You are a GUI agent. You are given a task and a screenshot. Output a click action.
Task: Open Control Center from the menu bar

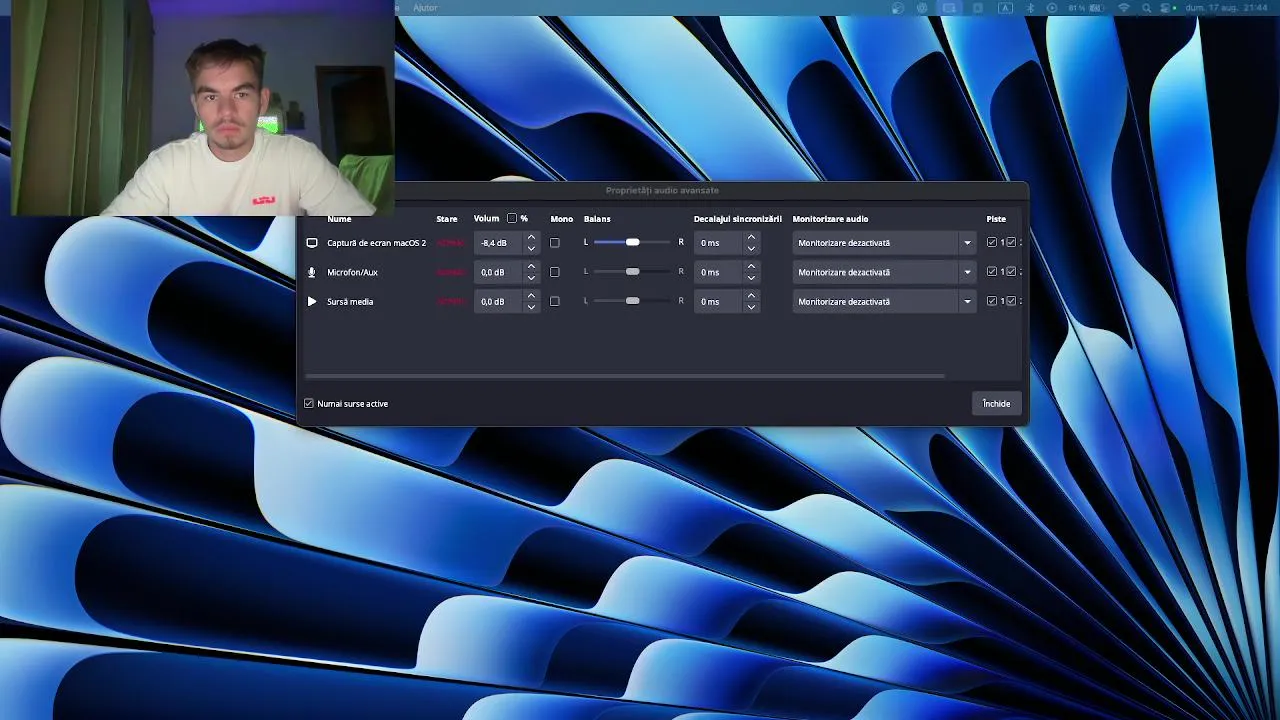pos(1164,8)
